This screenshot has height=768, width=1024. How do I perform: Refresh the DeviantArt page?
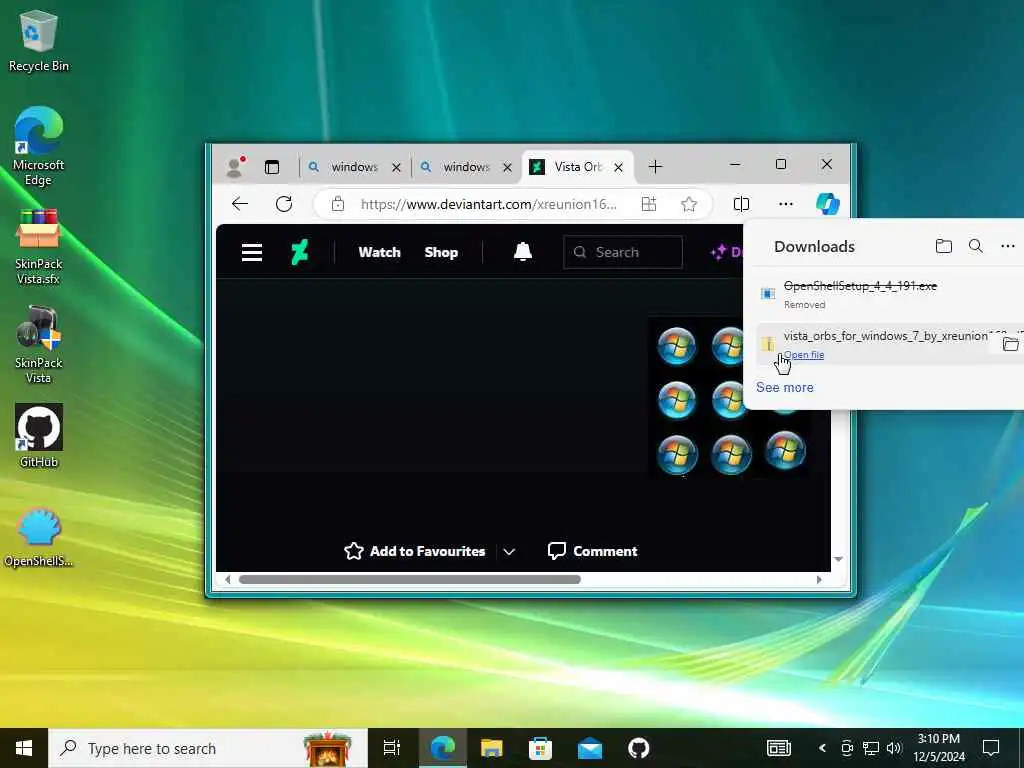pos(284,204)
